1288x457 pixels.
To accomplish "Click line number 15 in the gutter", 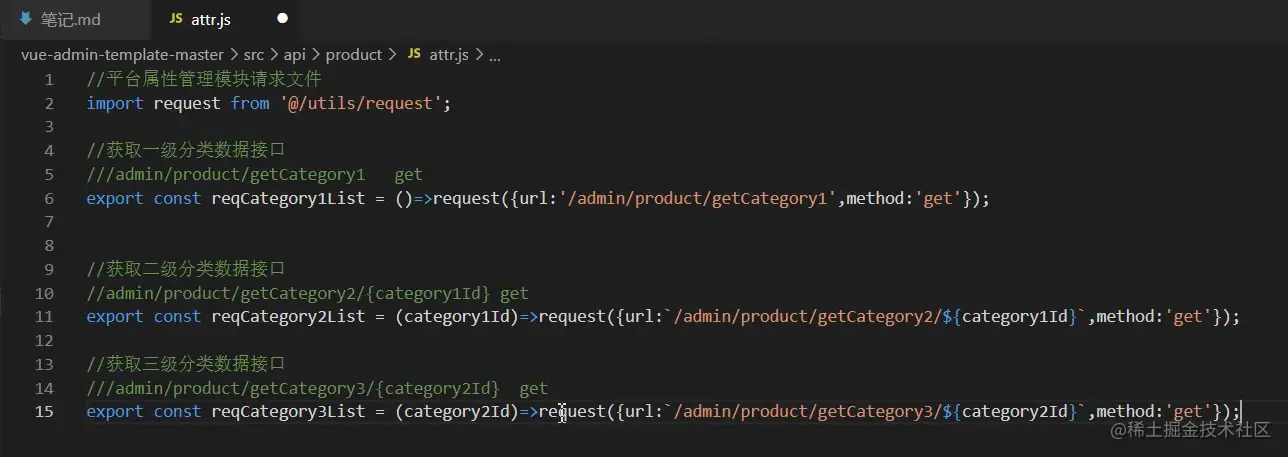I will pos(44,411).
